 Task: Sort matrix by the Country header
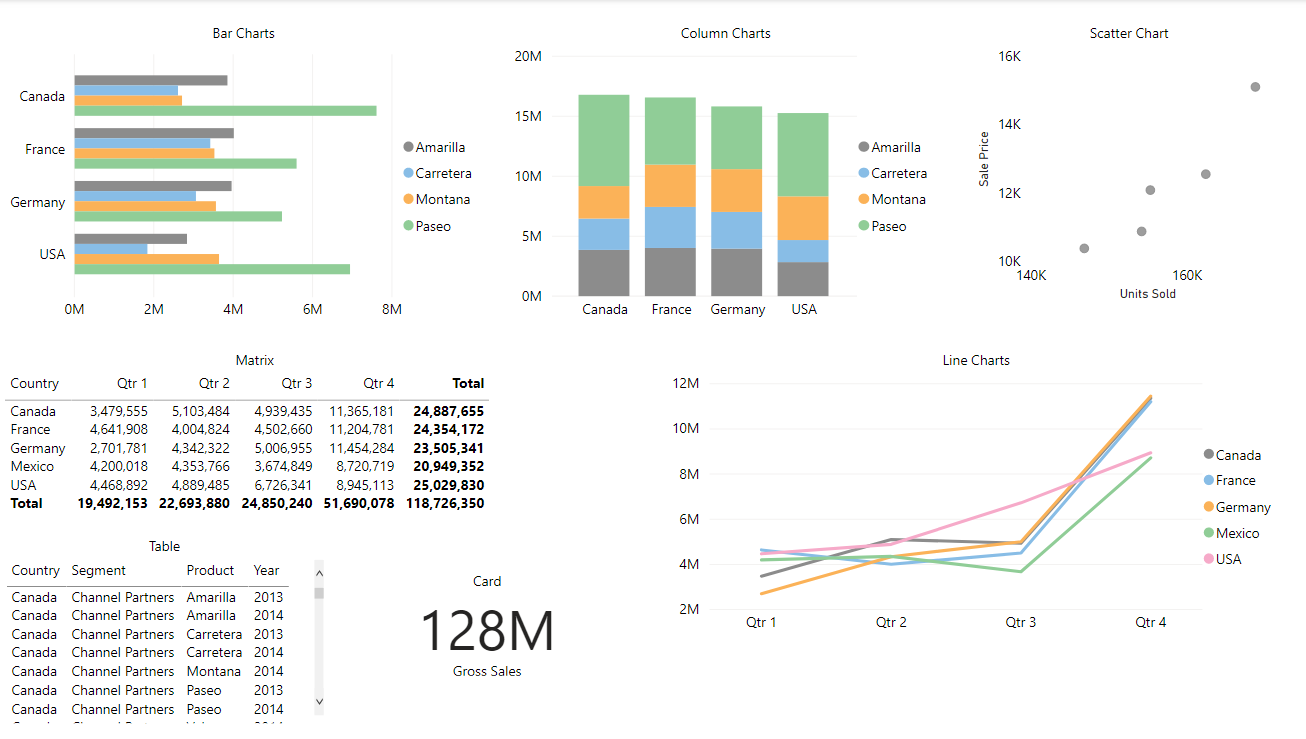tap(35, 383)
